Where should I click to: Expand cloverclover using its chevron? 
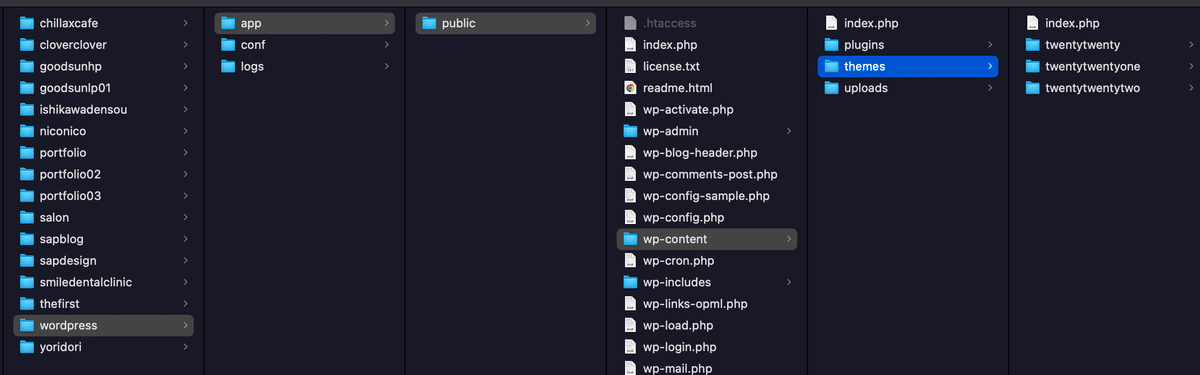click(x=186, y=45)
